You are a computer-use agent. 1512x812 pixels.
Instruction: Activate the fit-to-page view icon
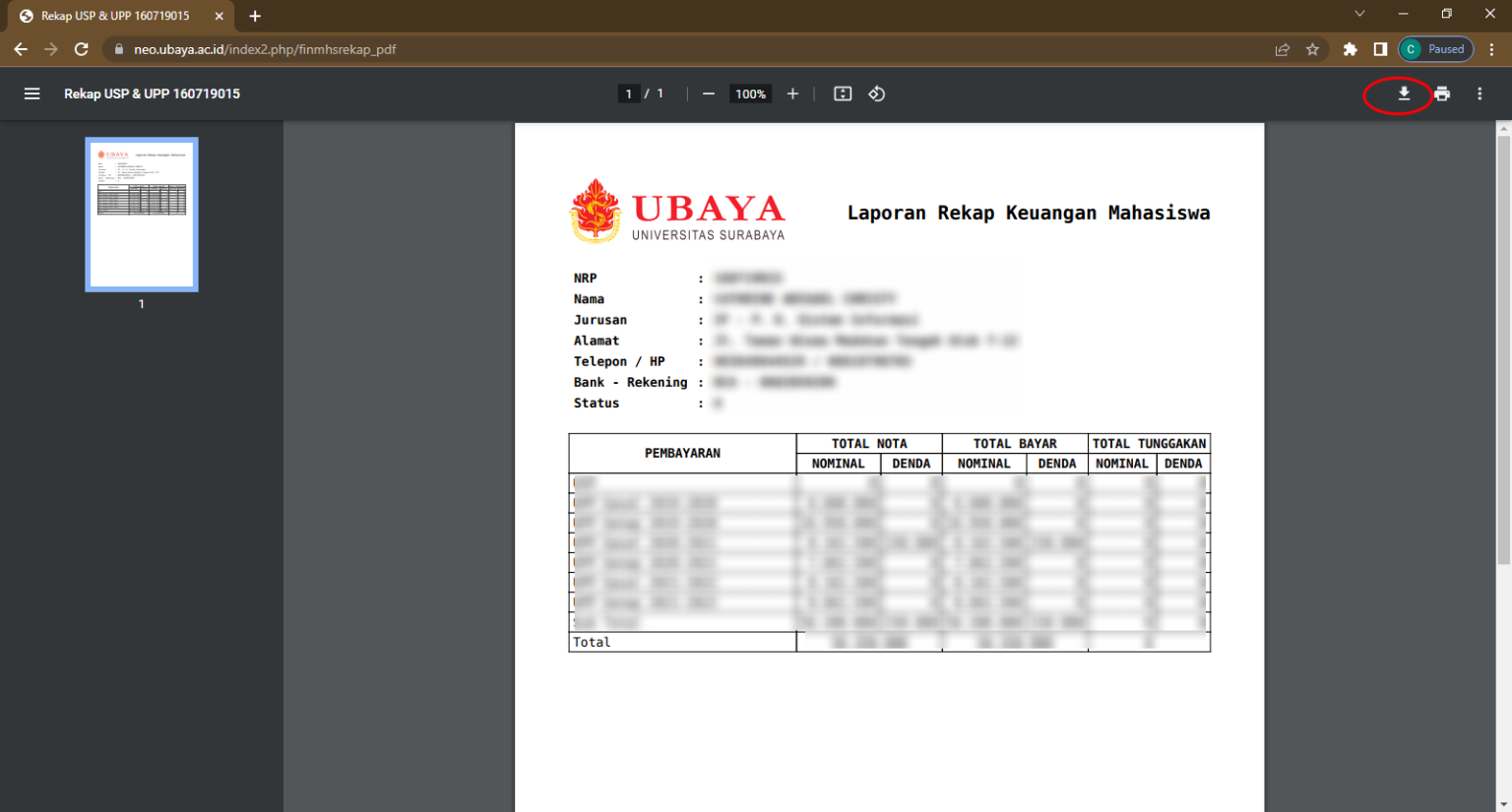tap(842, 93)
